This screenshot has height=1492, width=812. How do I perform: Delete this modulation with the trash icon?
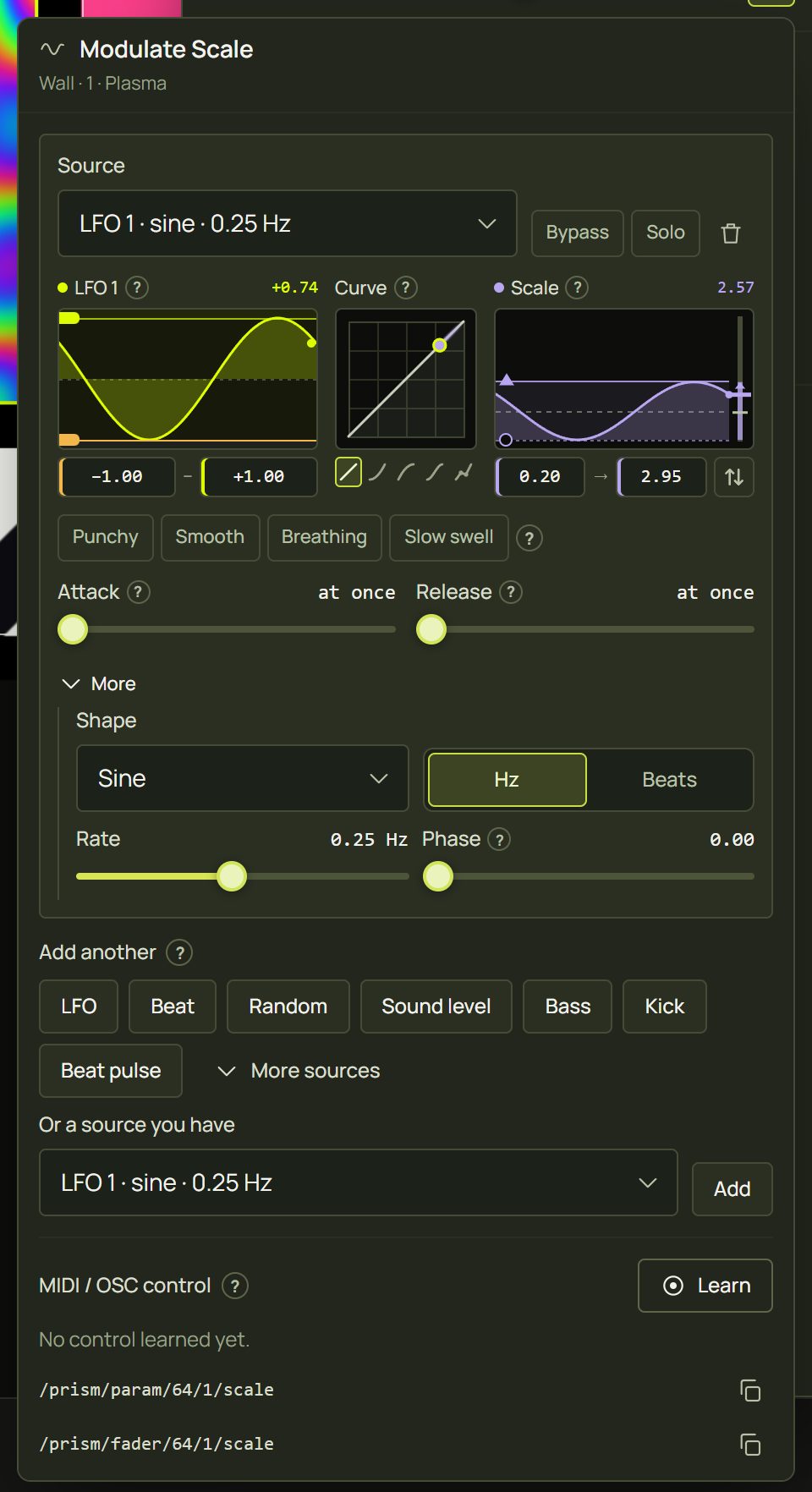point(731,233)
